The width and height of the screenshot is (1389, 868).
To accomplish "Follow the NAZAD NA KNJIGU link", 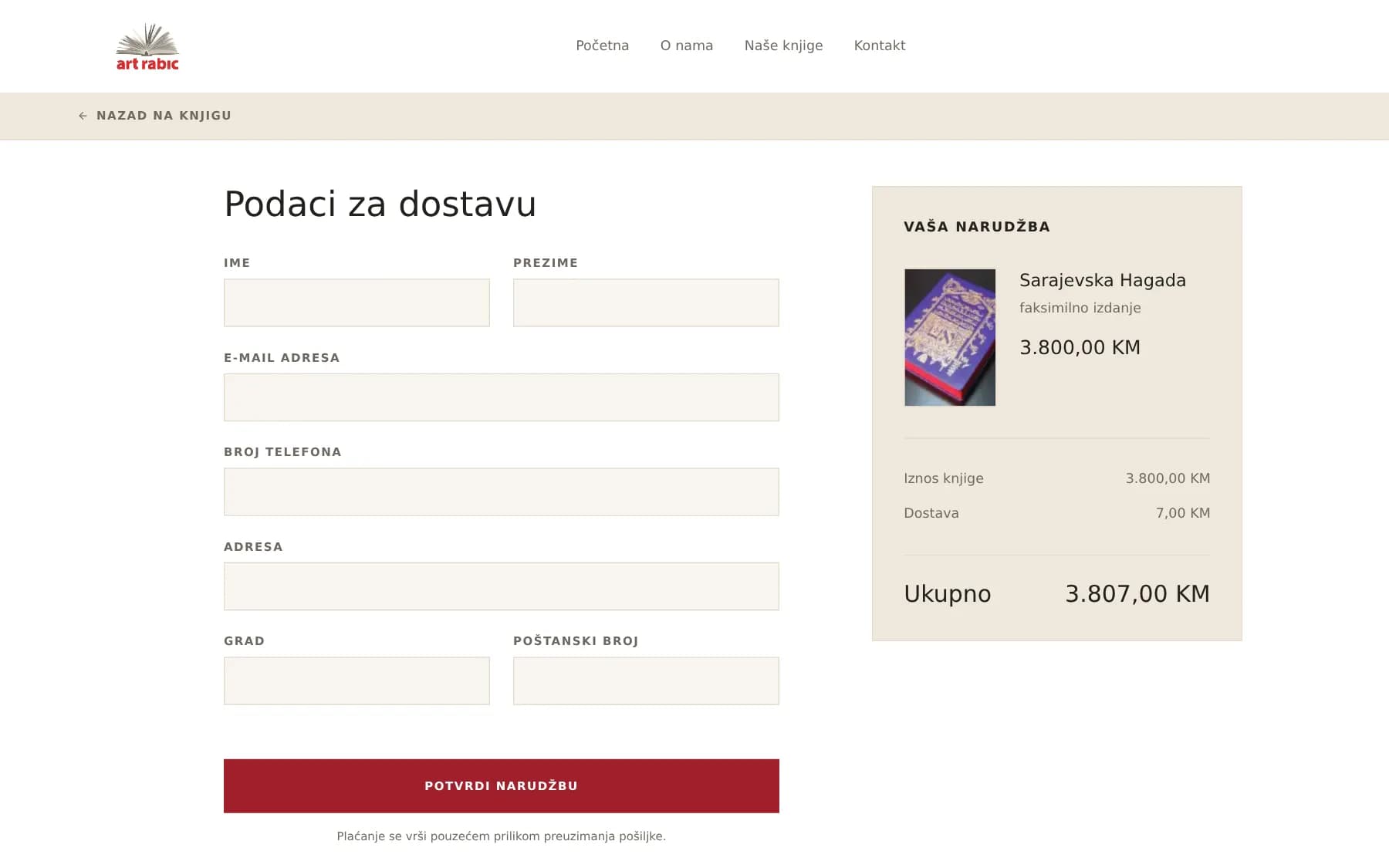I will click(155, 116).
